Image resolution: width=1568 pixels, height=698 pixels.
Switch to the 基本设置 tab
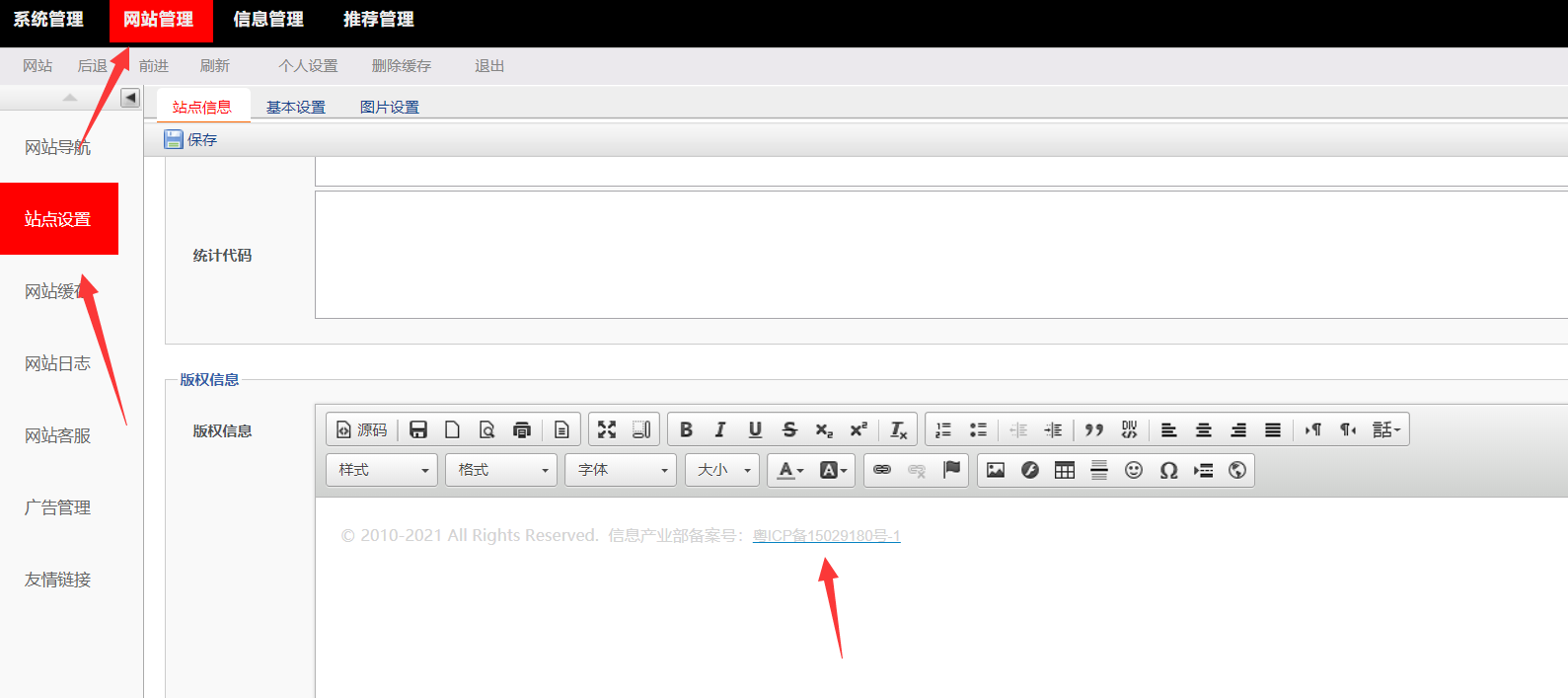click(x=295, y=107)
